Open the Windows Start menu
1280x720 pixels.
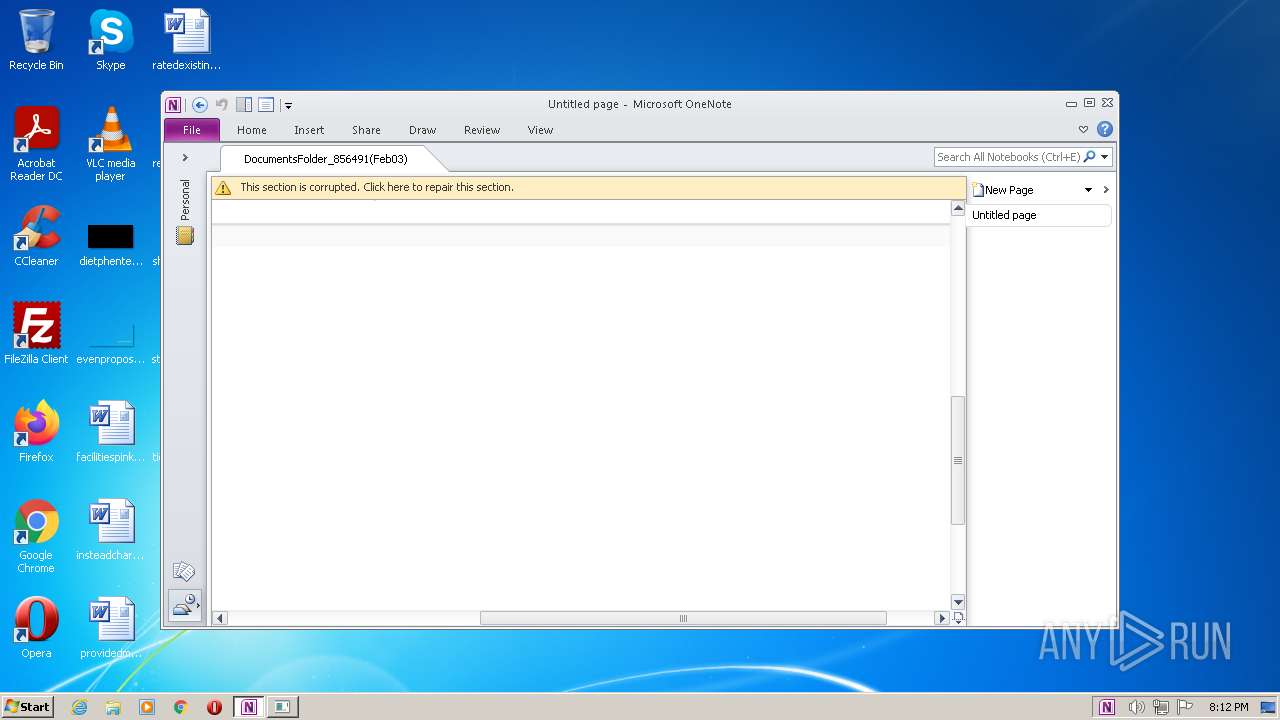pyautogui.click(x=27, y=706)
